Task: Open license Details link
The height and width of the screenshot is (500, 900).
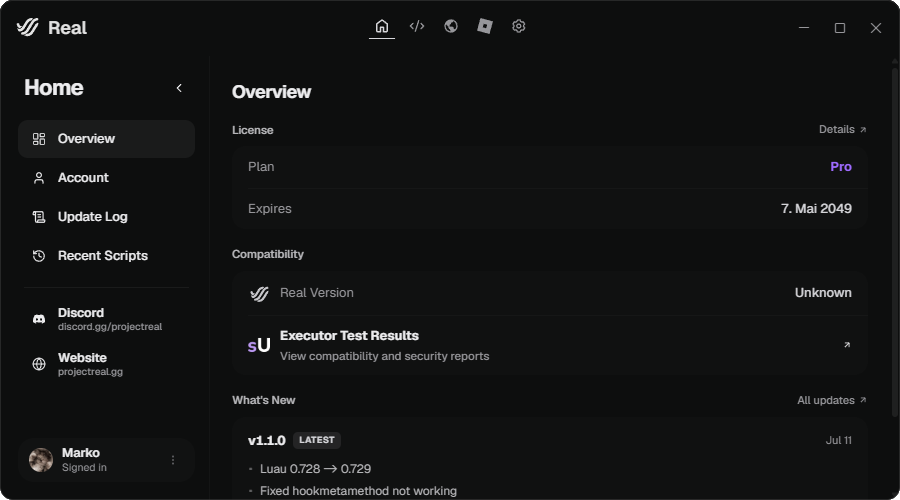Action: (843, 130)
